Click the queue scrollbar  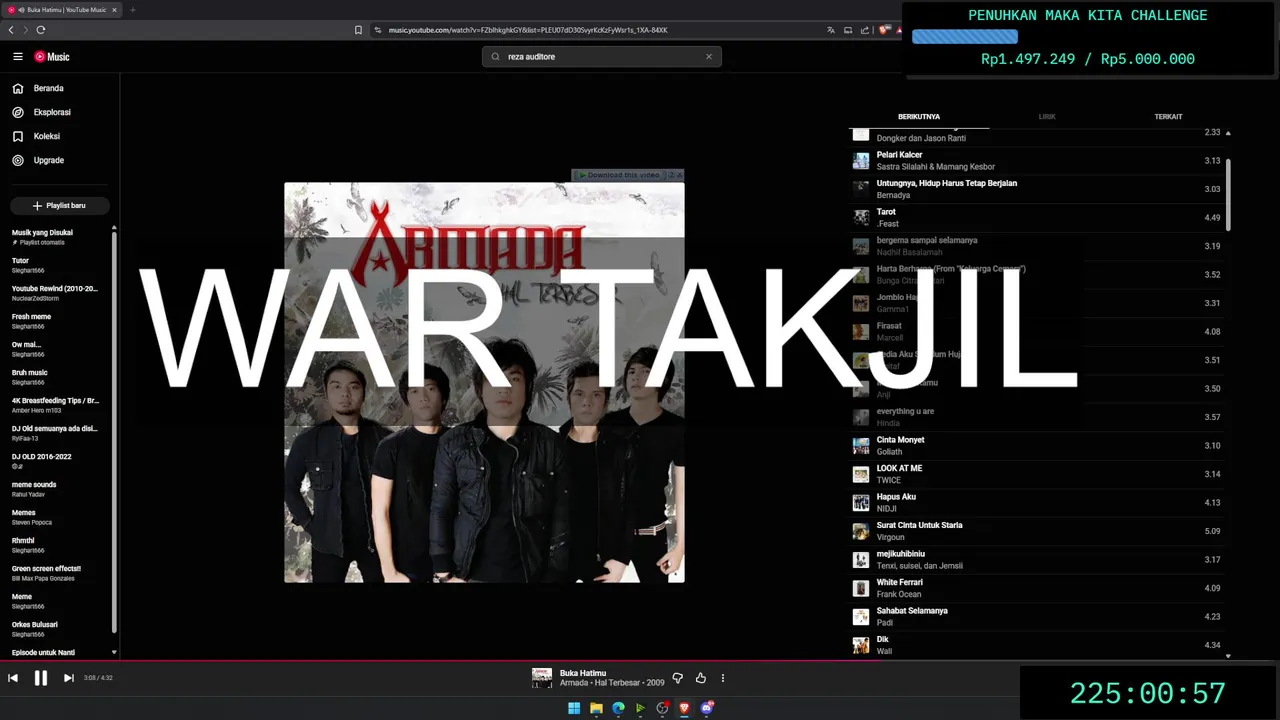coord(1228,193)
